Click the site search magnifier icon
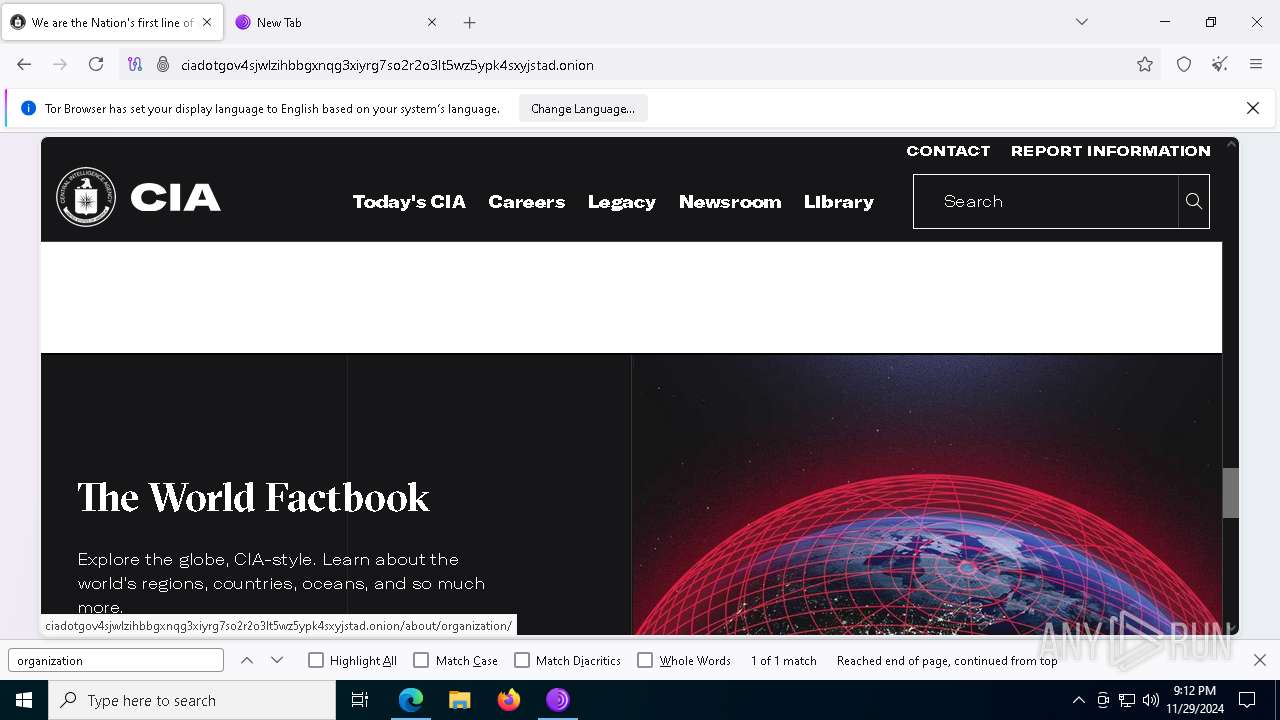This screenshot has height=720, width=1280. 1194,201
